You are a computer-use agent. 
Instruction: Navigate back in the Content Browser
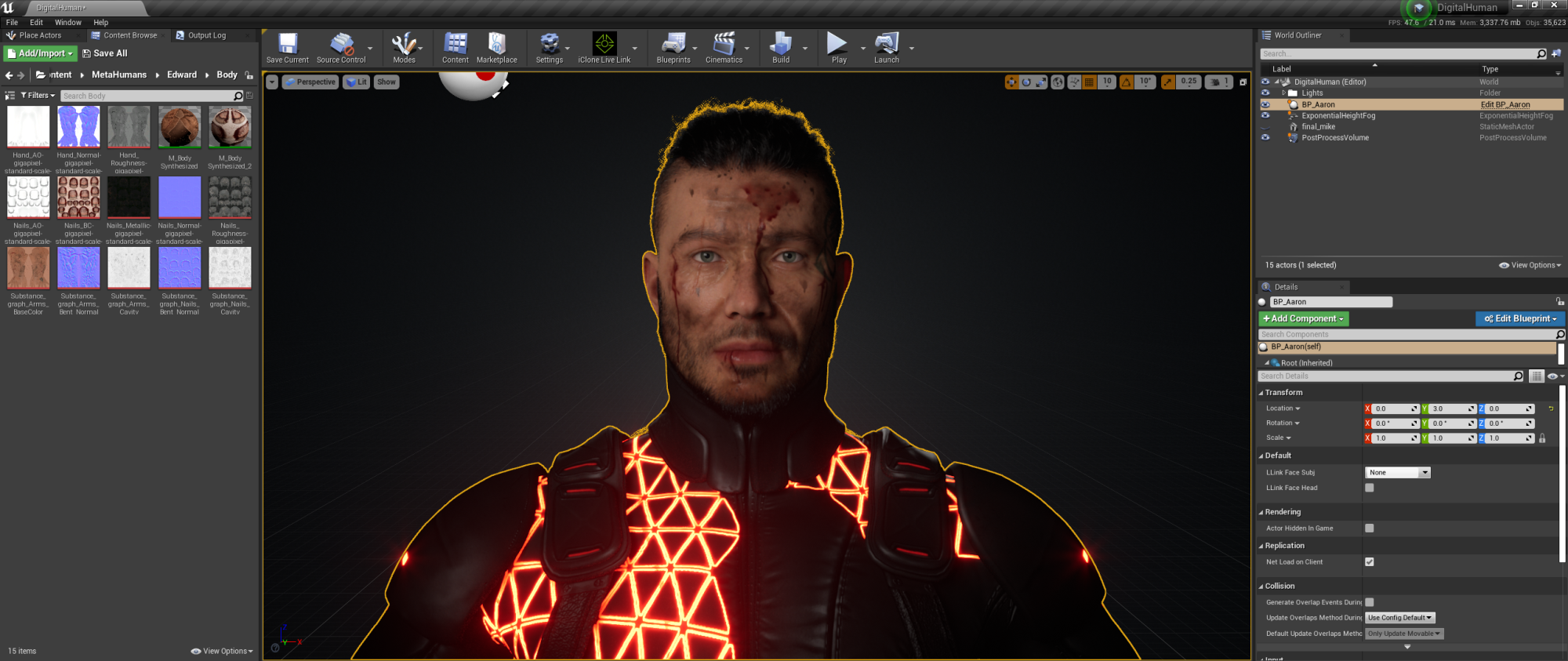(x=9, y=75)
